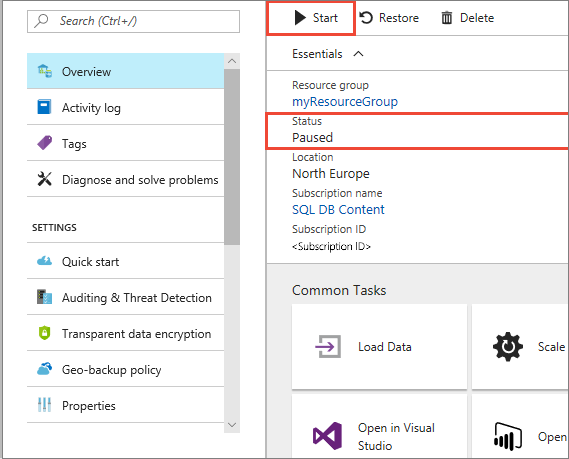This screenshot has width=569, height=459.
Task: Click the Diagnose and solve problems wrench icon
Action: [x=45, y=179]
